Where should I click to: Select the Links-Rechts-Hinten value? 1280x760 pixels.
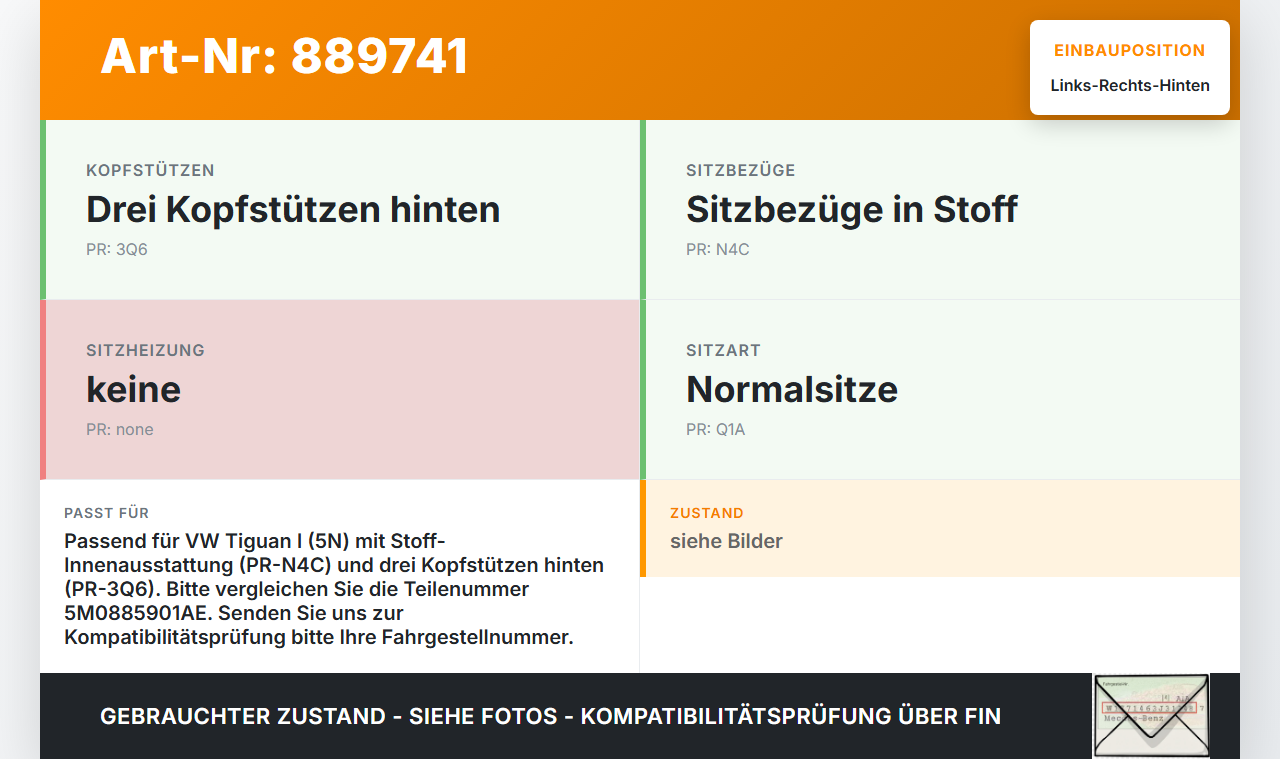tap(1130, 85)
